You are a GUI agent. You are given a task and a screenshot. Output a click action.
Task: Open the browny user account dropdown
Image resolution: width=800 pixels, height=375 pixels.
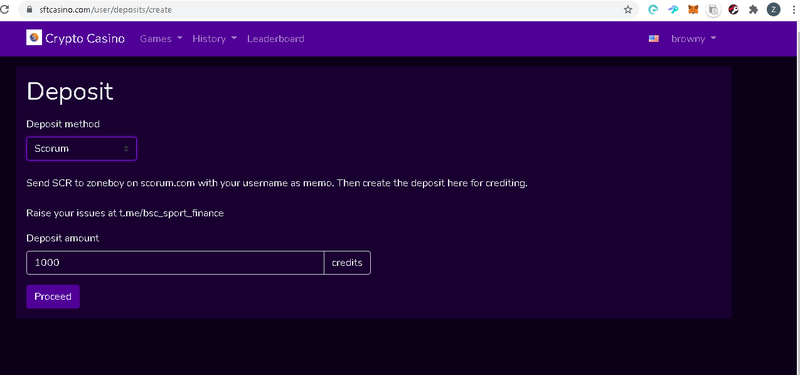(694, 39)
